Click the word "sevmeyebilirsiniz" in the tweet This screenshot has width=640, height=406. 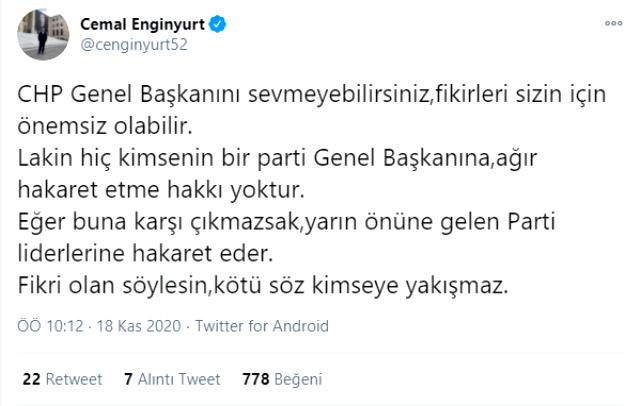coord(314,93)
